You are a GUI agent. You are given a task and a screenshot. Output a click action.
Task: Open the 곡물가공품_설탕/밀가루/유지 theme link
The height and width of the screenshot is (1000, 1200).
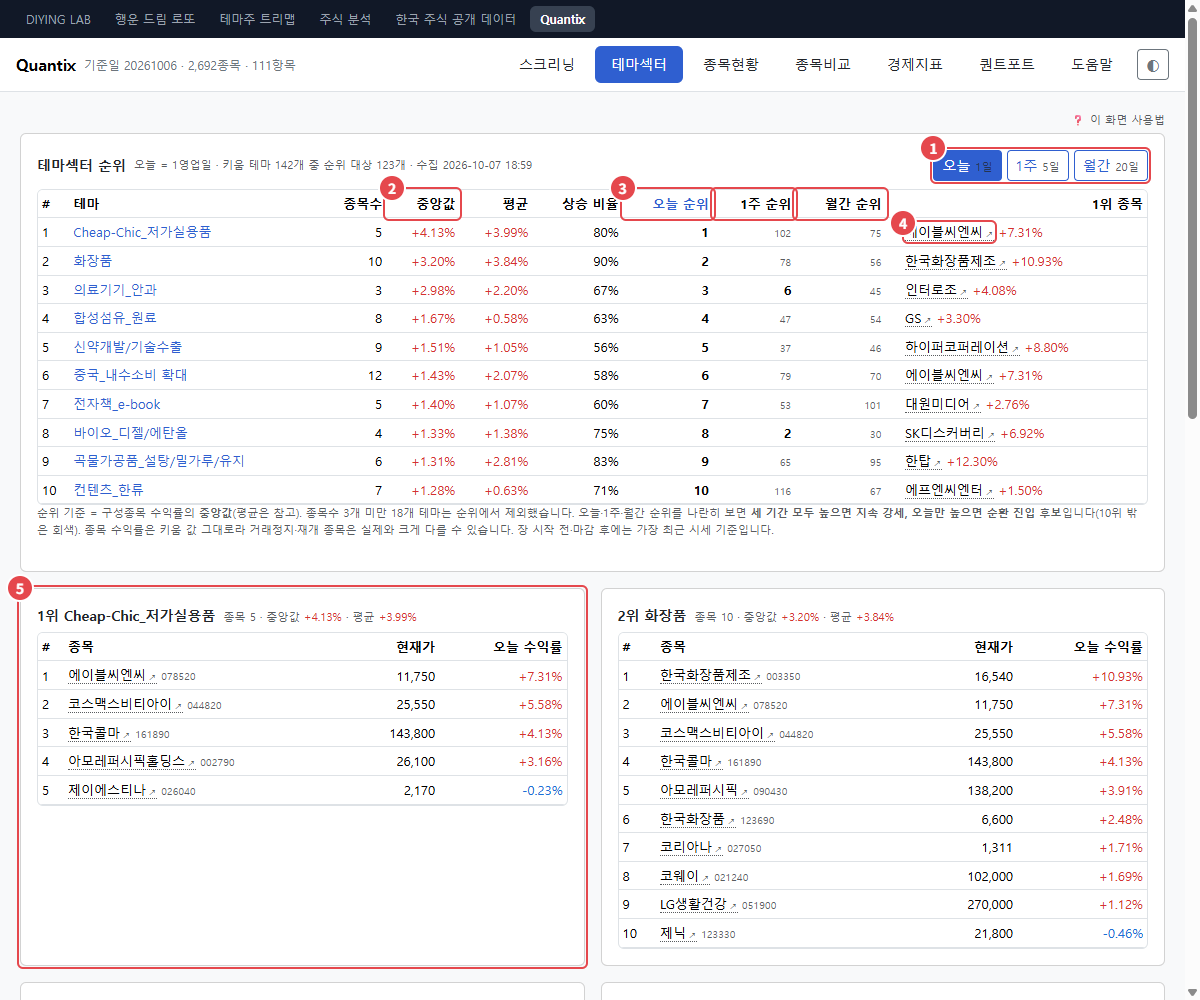click(158, 461)
